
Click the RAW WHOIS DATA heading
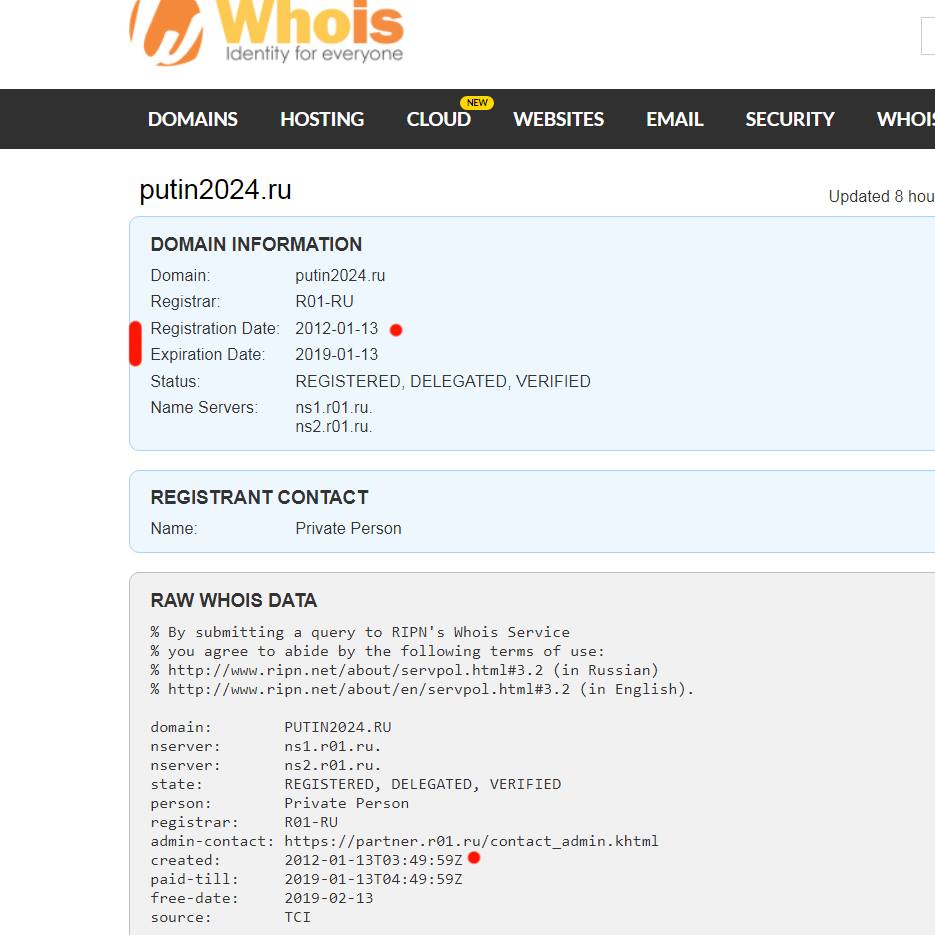(x=234, y=600)
